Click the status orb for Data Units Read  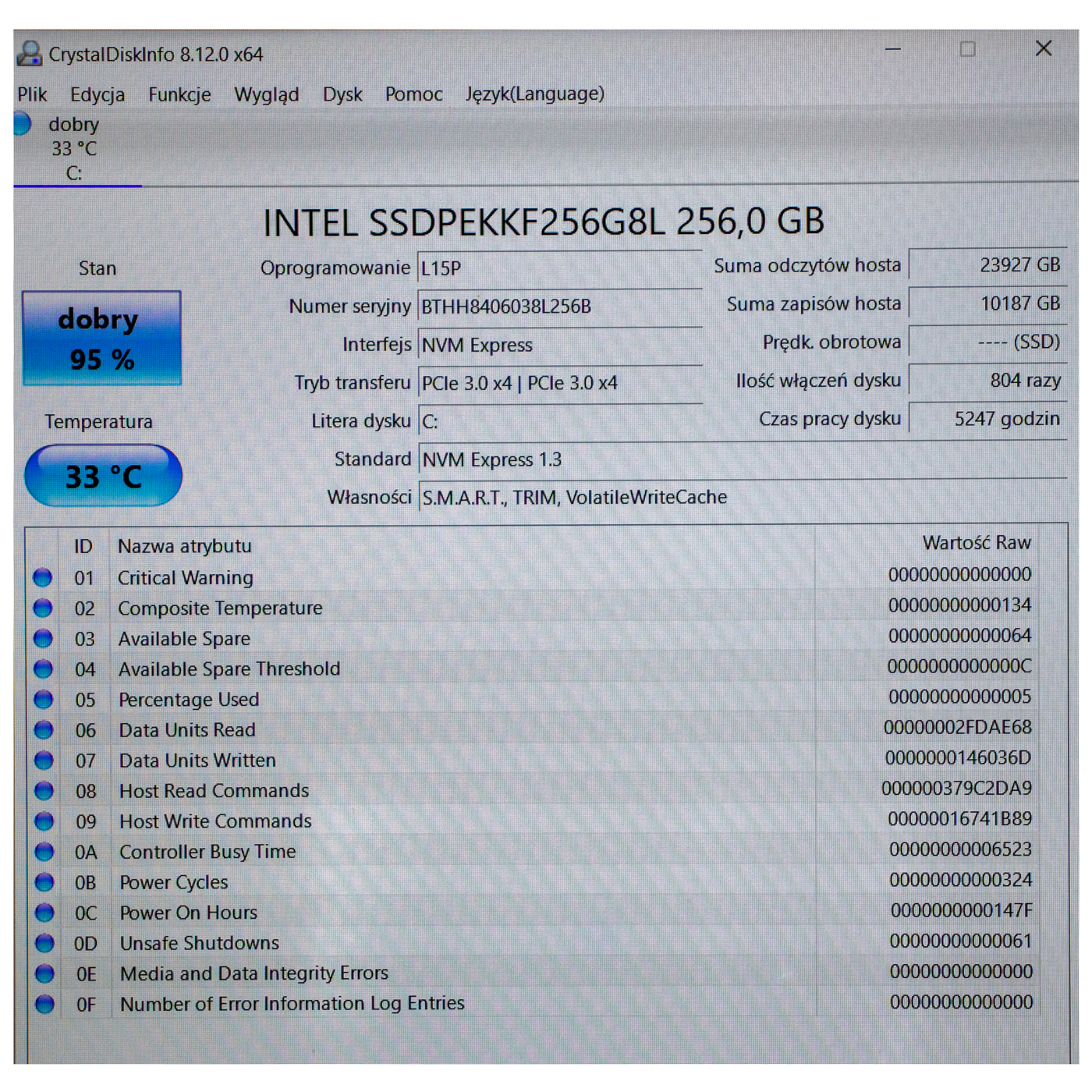tap(44, 729)
